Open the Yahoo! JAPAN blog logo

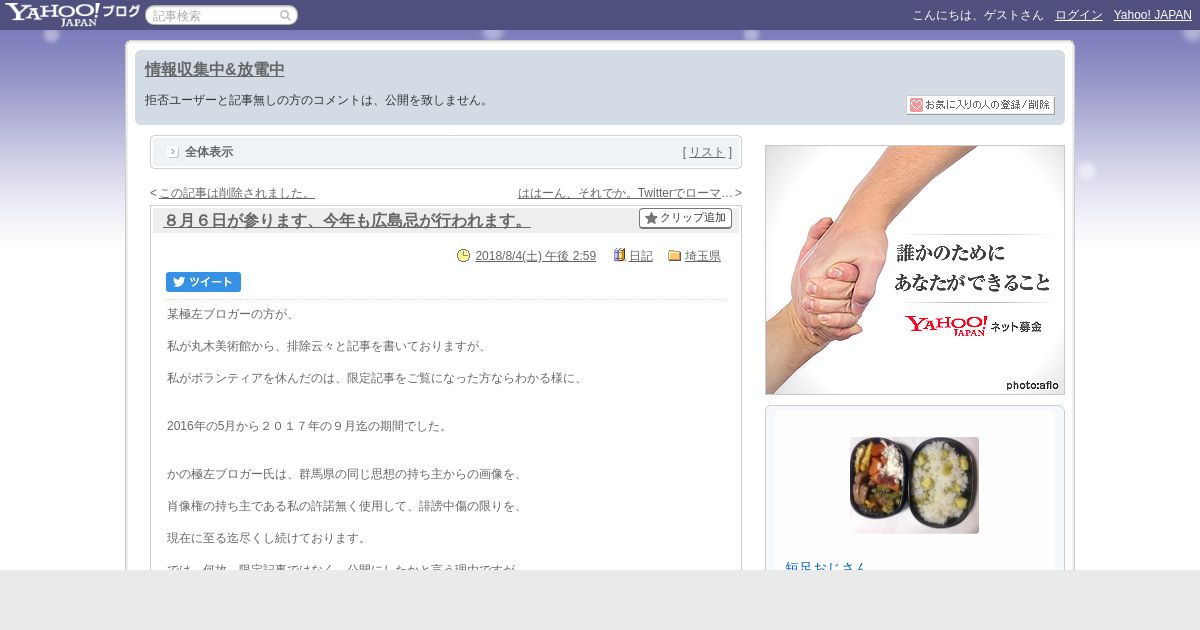tap(72, 14)
